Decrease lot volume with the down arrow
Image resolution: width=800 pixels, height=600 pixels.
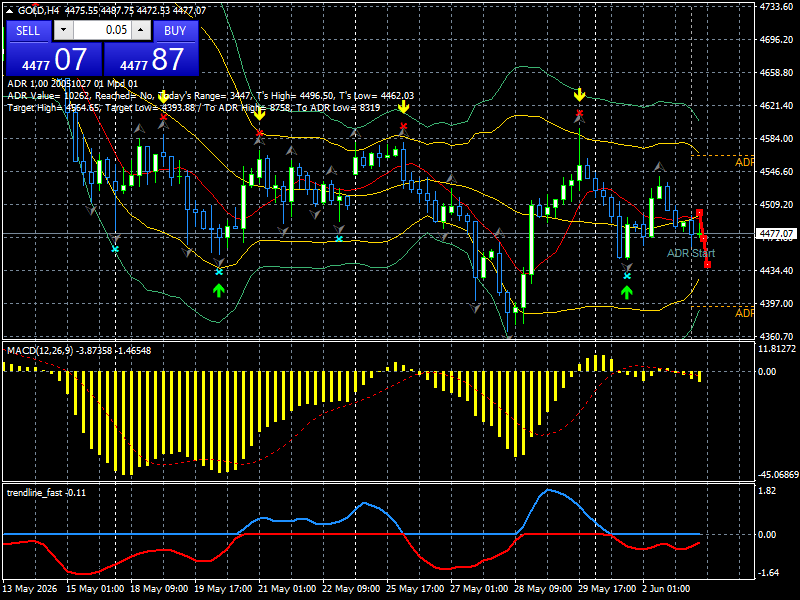click(x=63, y=30)
